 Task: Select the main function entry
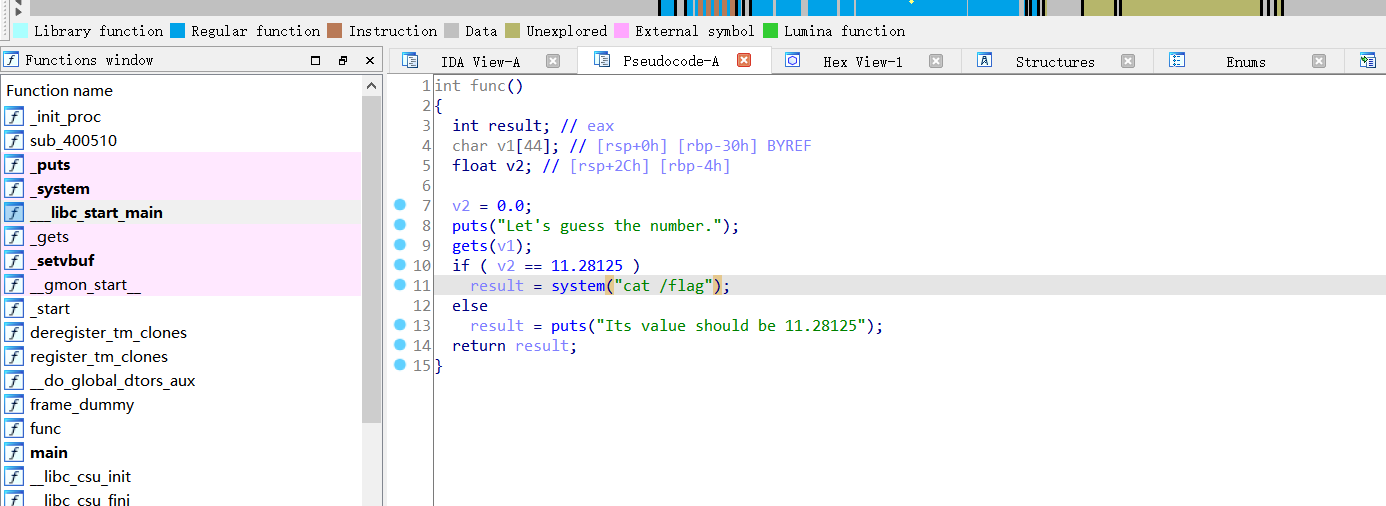click(x=181, y=452)
